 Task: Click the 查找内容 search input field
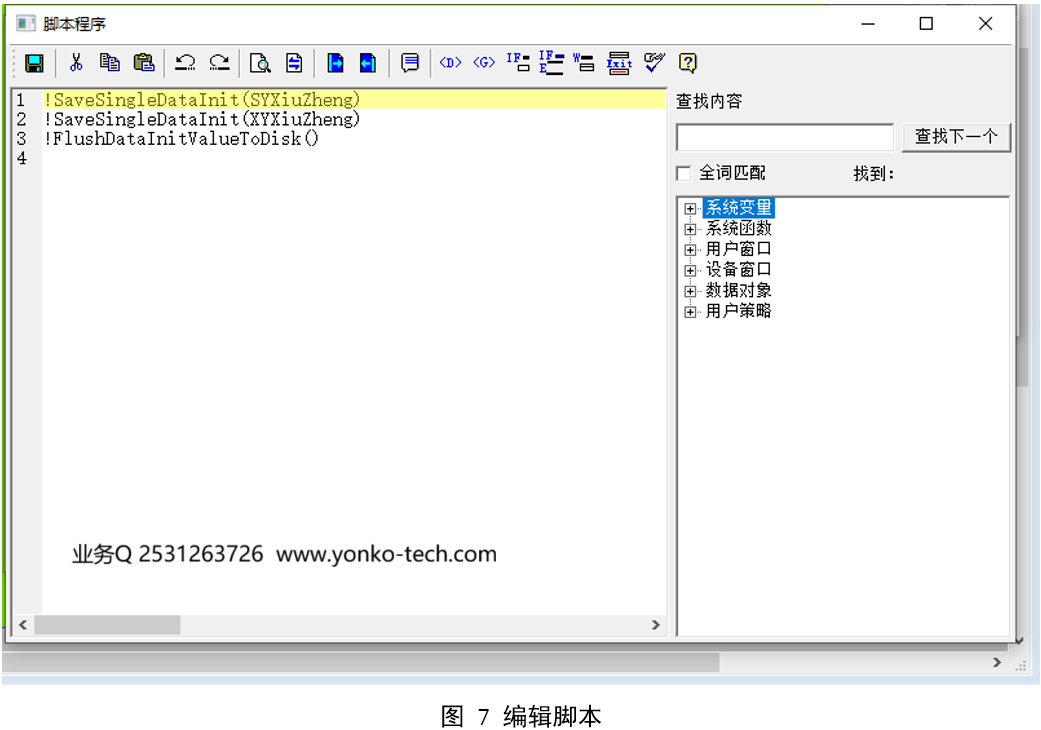(784, 137)
